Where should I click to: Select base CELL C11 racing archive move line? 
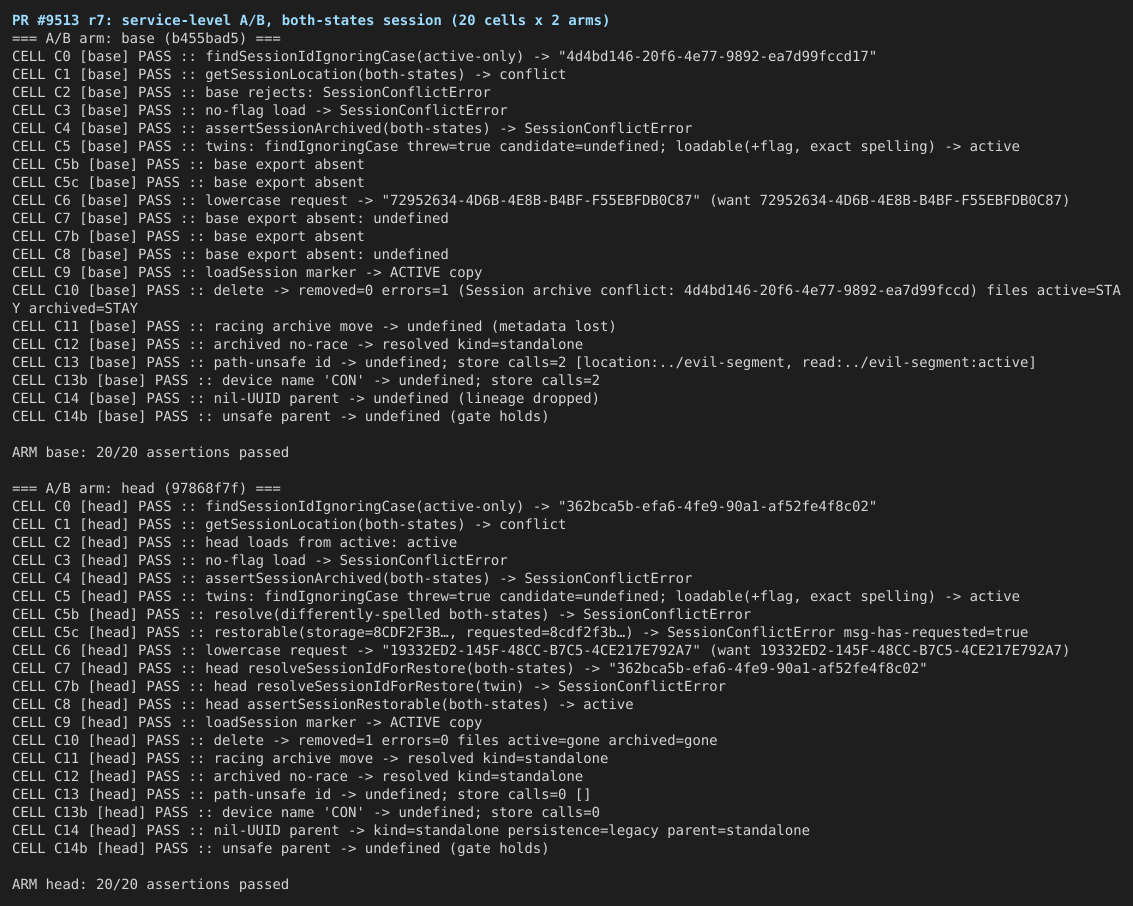(314, 326)
